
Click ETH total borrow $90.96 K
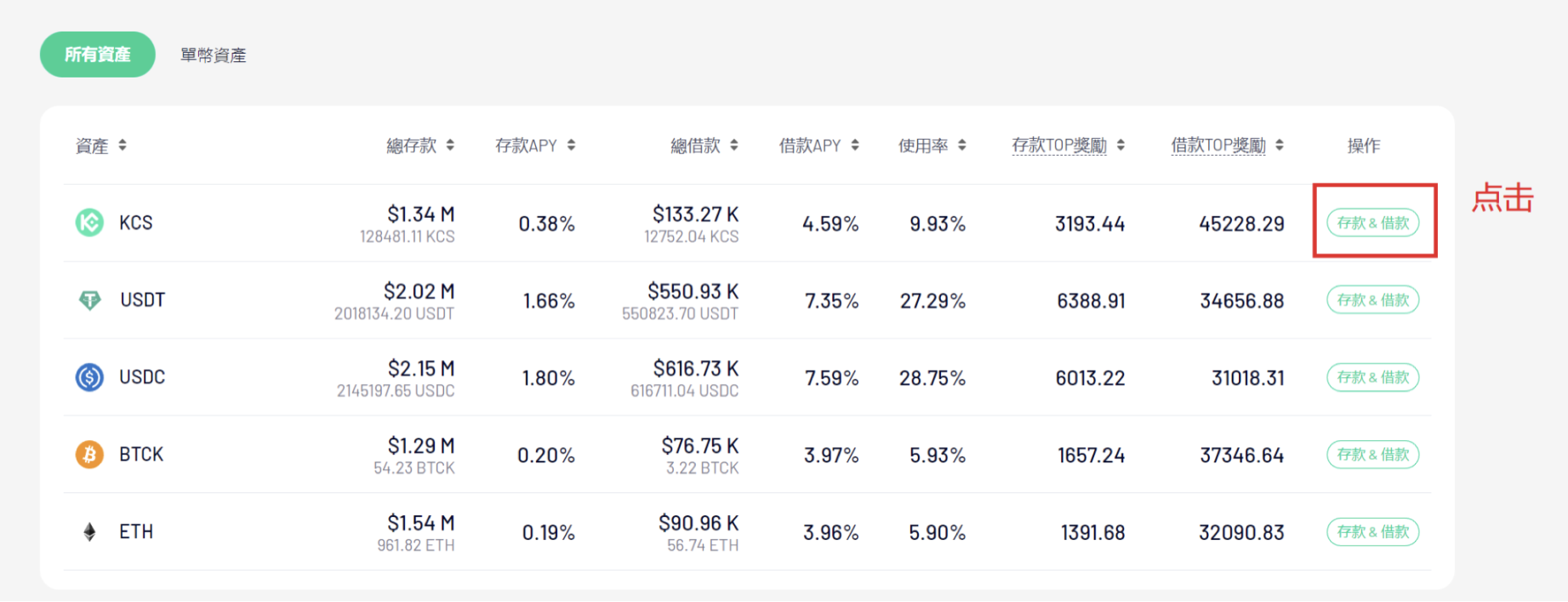click(x=698, y=523)
